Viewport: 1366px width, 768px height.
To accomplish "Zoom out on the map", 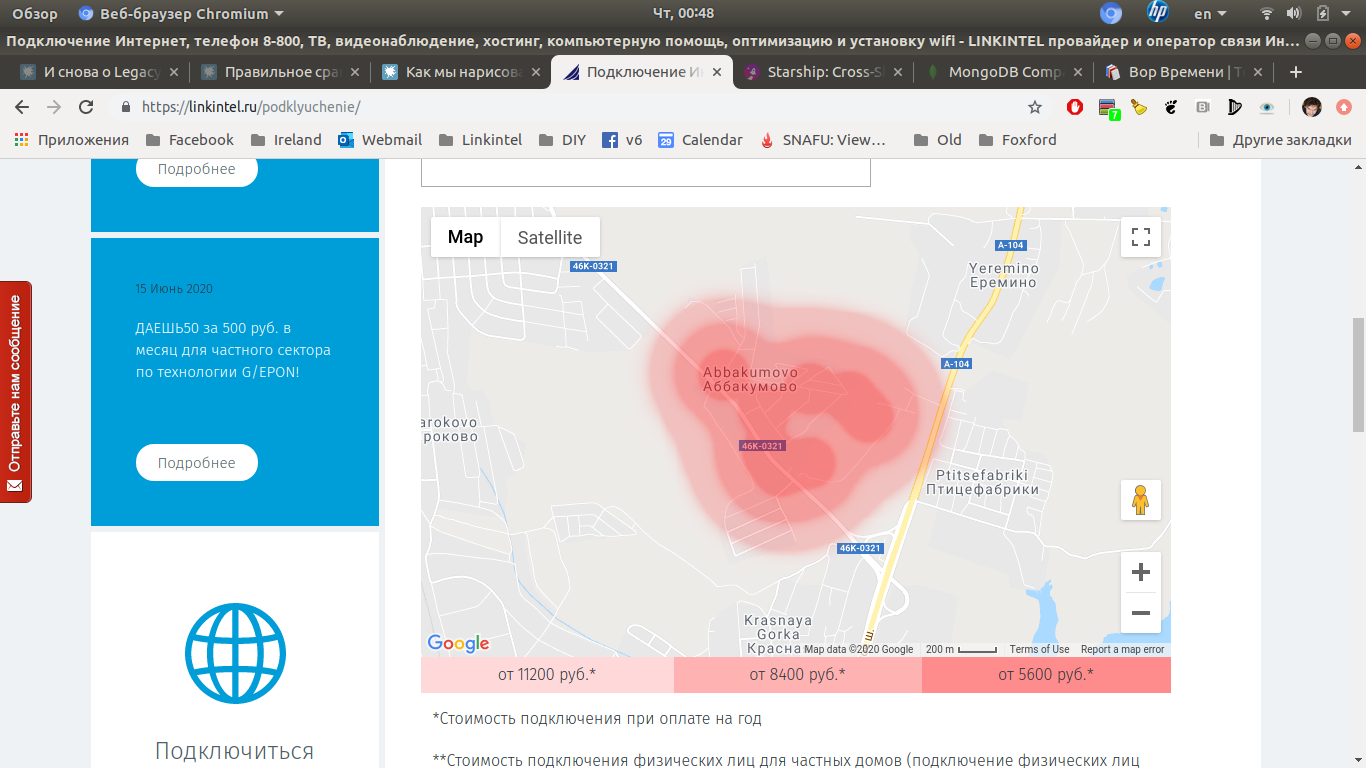I will 1141,613.
